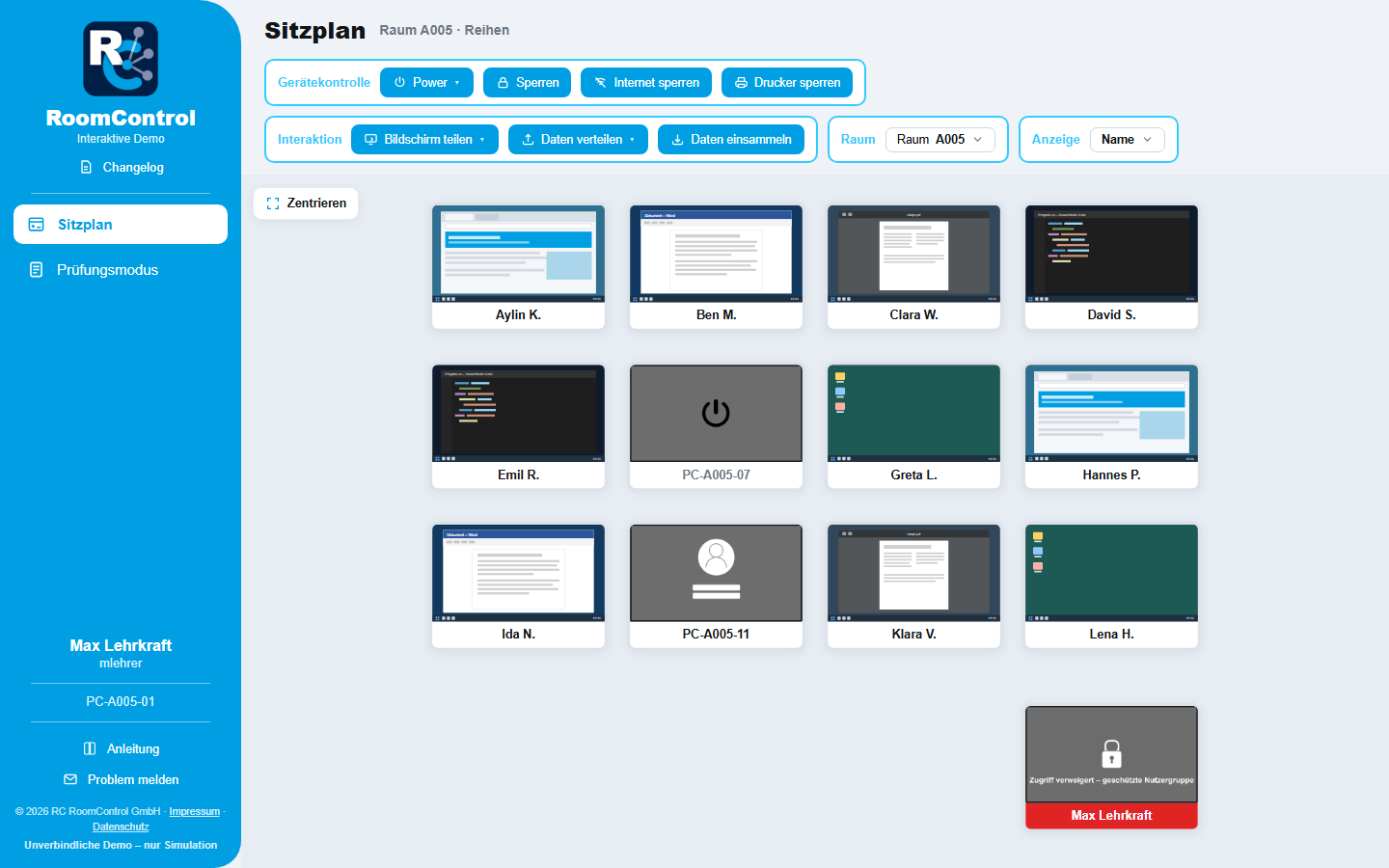Click the Problem melden envelope icon
The height and width of the screenshot is (868, 1389).
pyautogui.click(x=70, y=779)
